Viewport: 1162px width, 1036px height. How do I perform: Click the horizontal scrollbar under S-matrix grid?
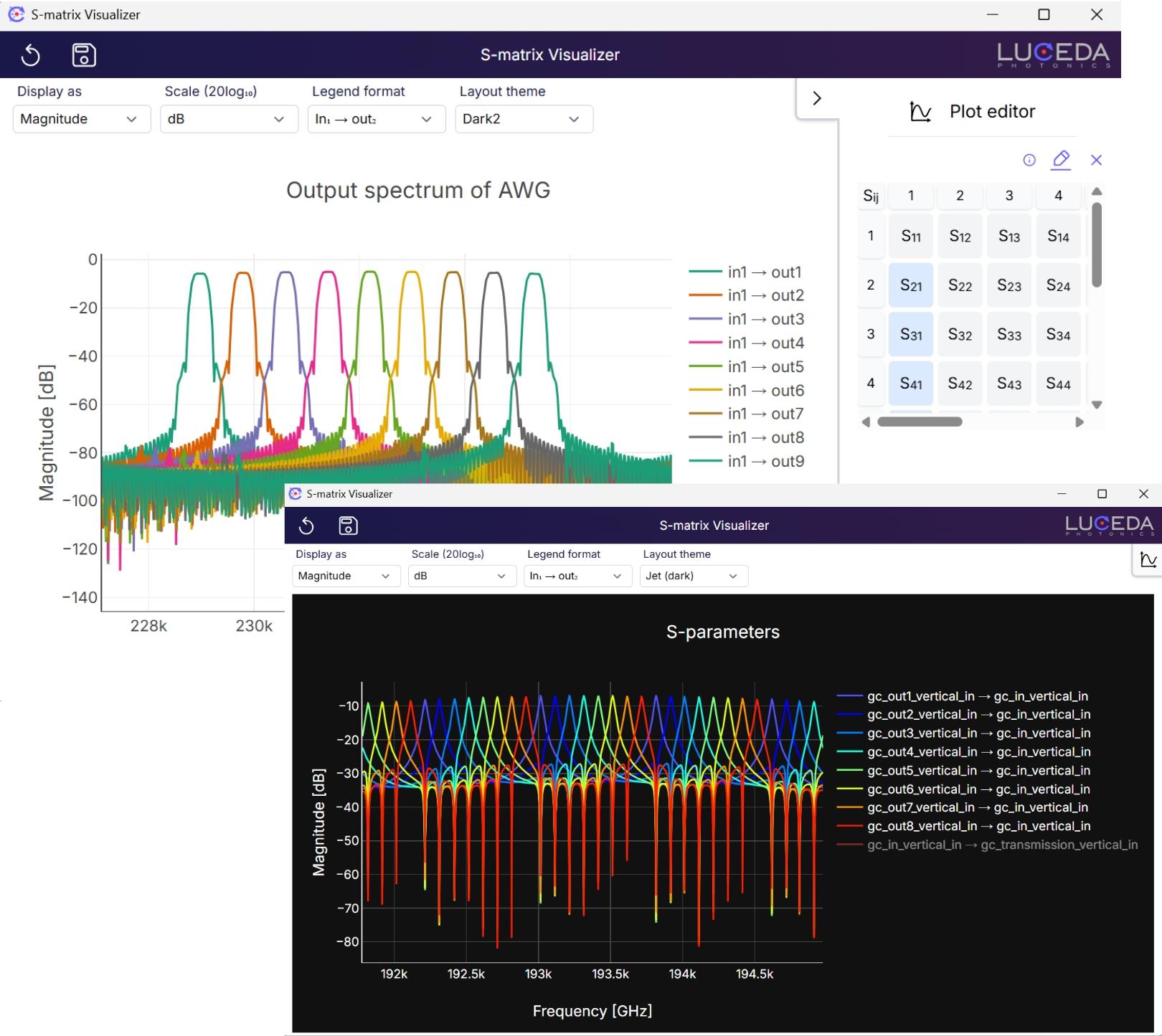920,422
